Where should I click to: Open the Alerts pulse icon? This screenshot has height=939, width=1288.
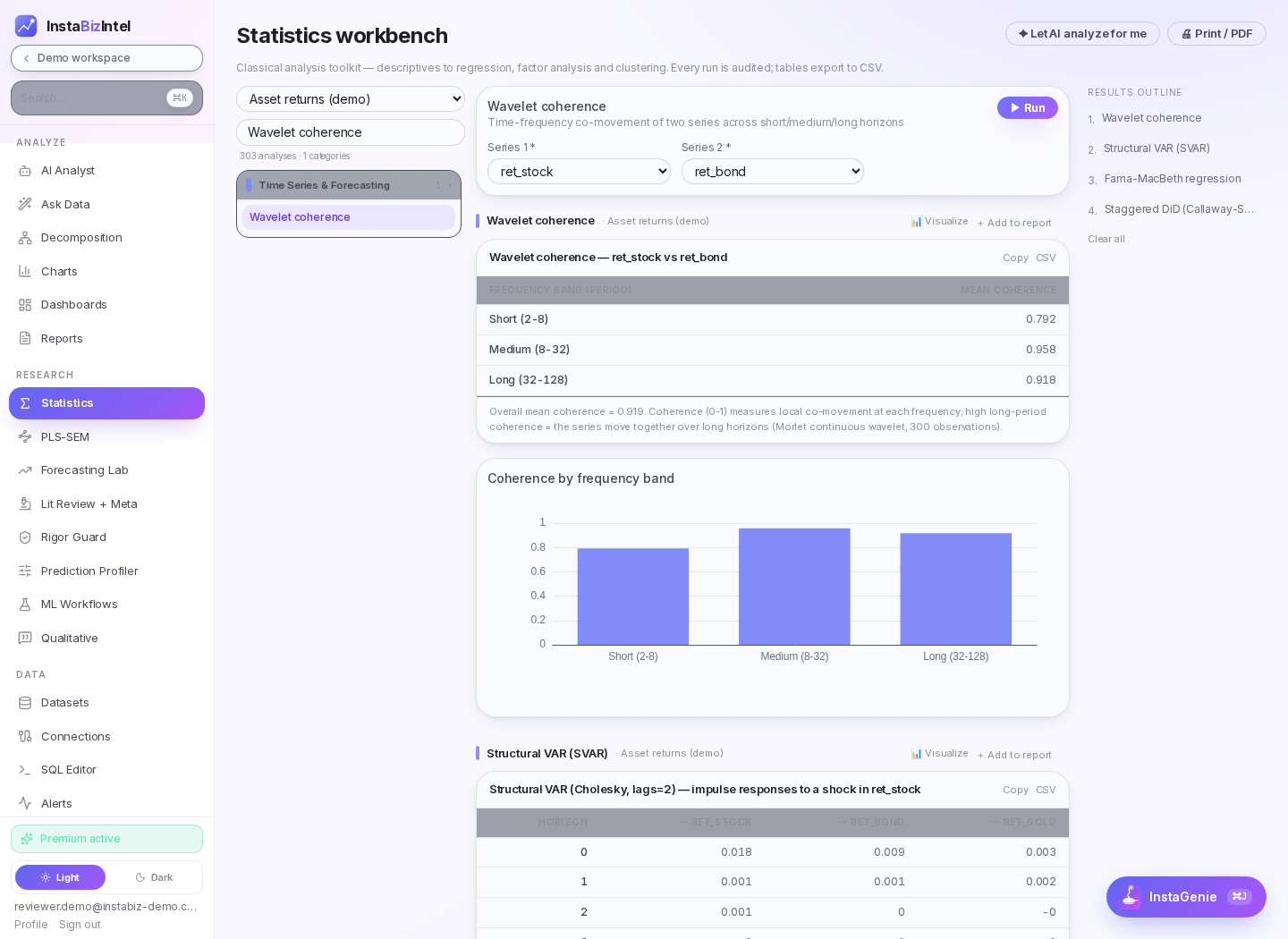(x=25, y=803)
